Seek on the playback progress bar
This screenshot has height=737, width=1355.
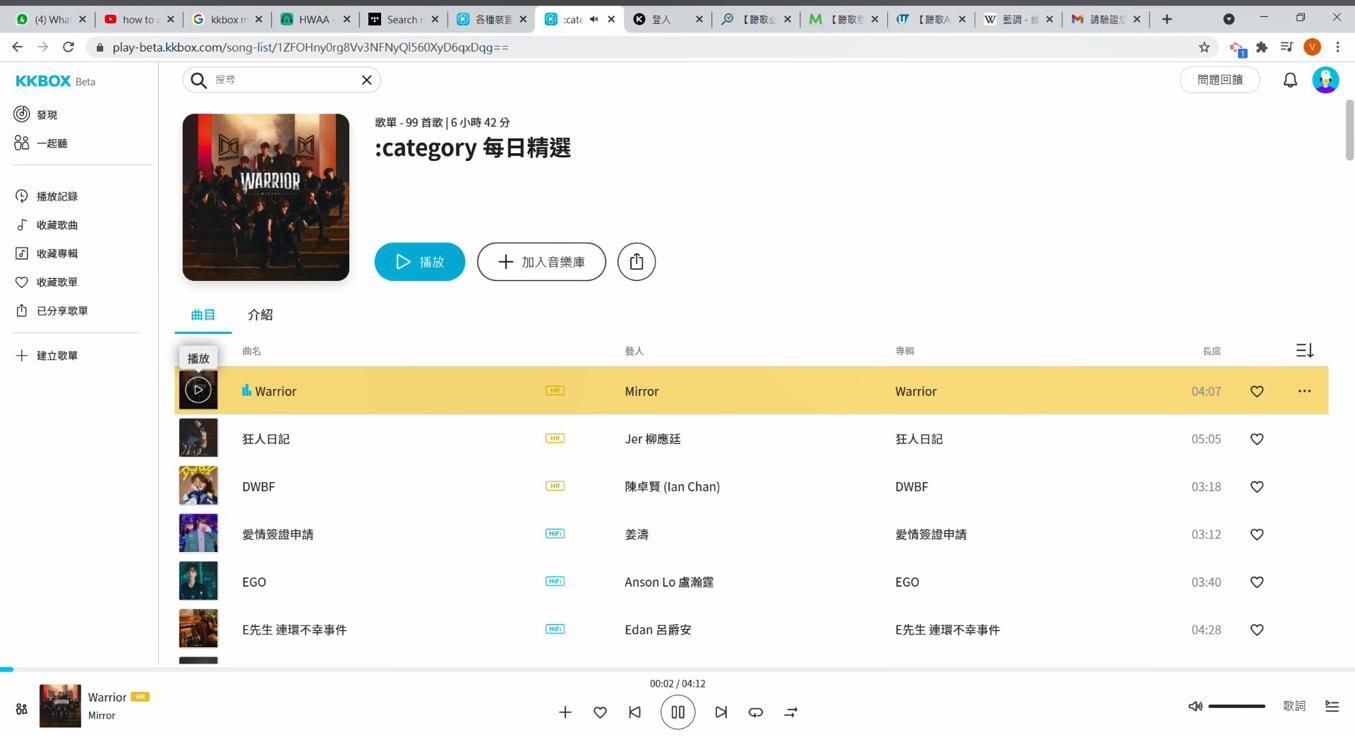point(677,669)
